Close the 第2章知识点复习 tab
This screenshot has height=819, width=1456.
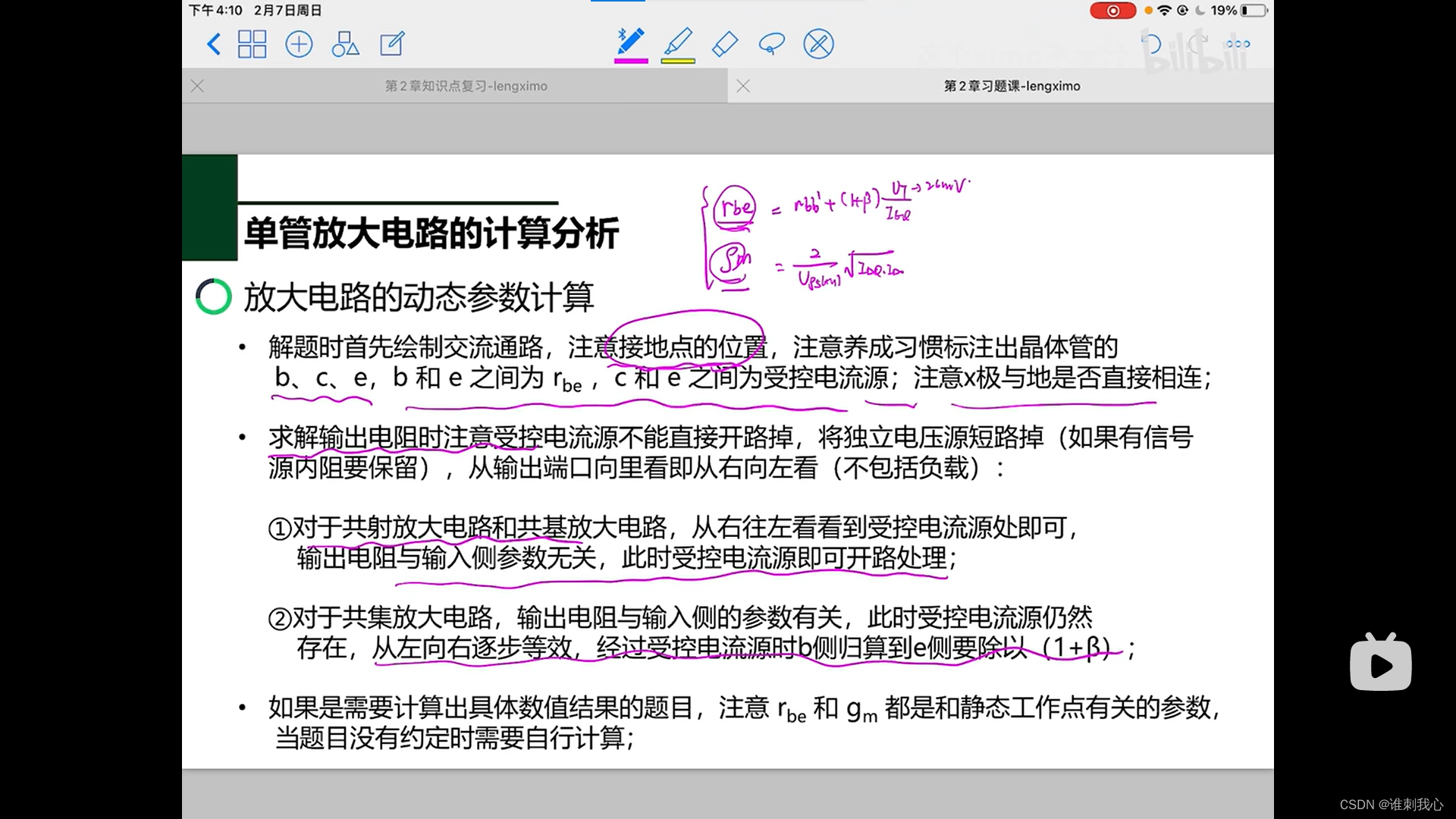tap(198, 86)
